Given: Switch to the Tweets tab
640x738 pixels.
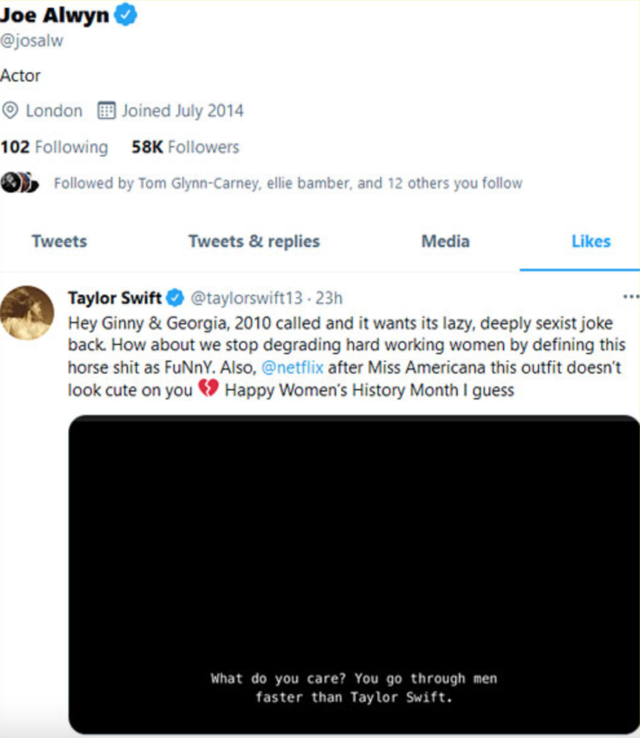Looking at the screenshot, I should 59,241.
